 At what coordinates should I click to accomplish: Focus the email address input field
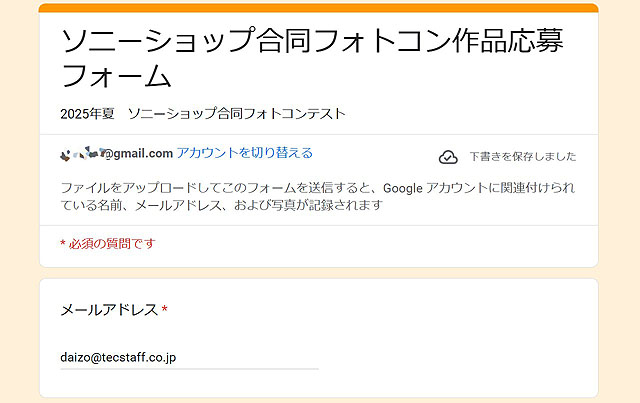(189, 356)
